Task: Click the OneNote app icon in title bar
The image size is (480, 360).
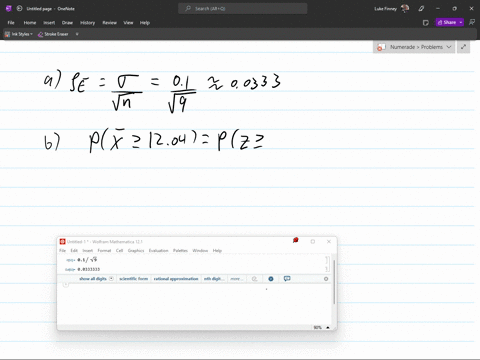Action: [8, 8]
